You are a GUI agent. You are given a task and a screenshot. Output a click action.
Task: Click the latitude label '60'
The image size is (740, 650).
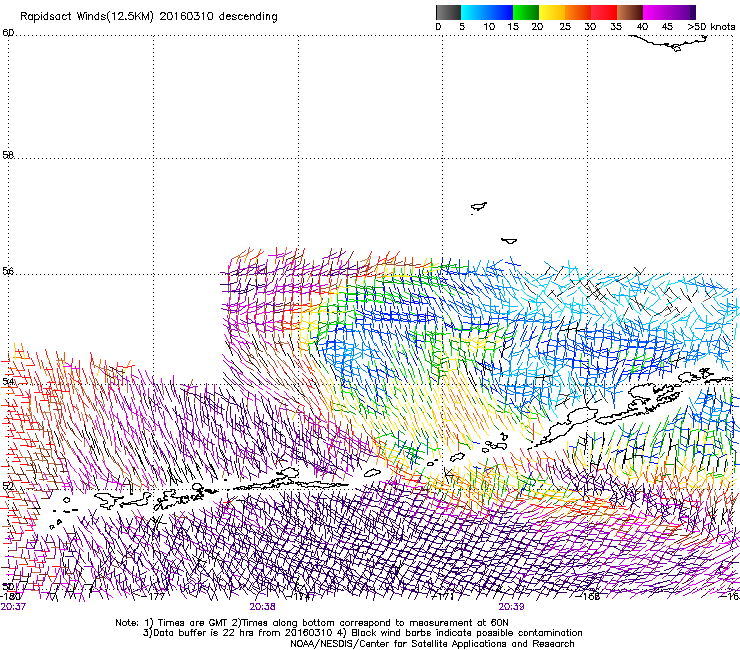coord(8,33)
